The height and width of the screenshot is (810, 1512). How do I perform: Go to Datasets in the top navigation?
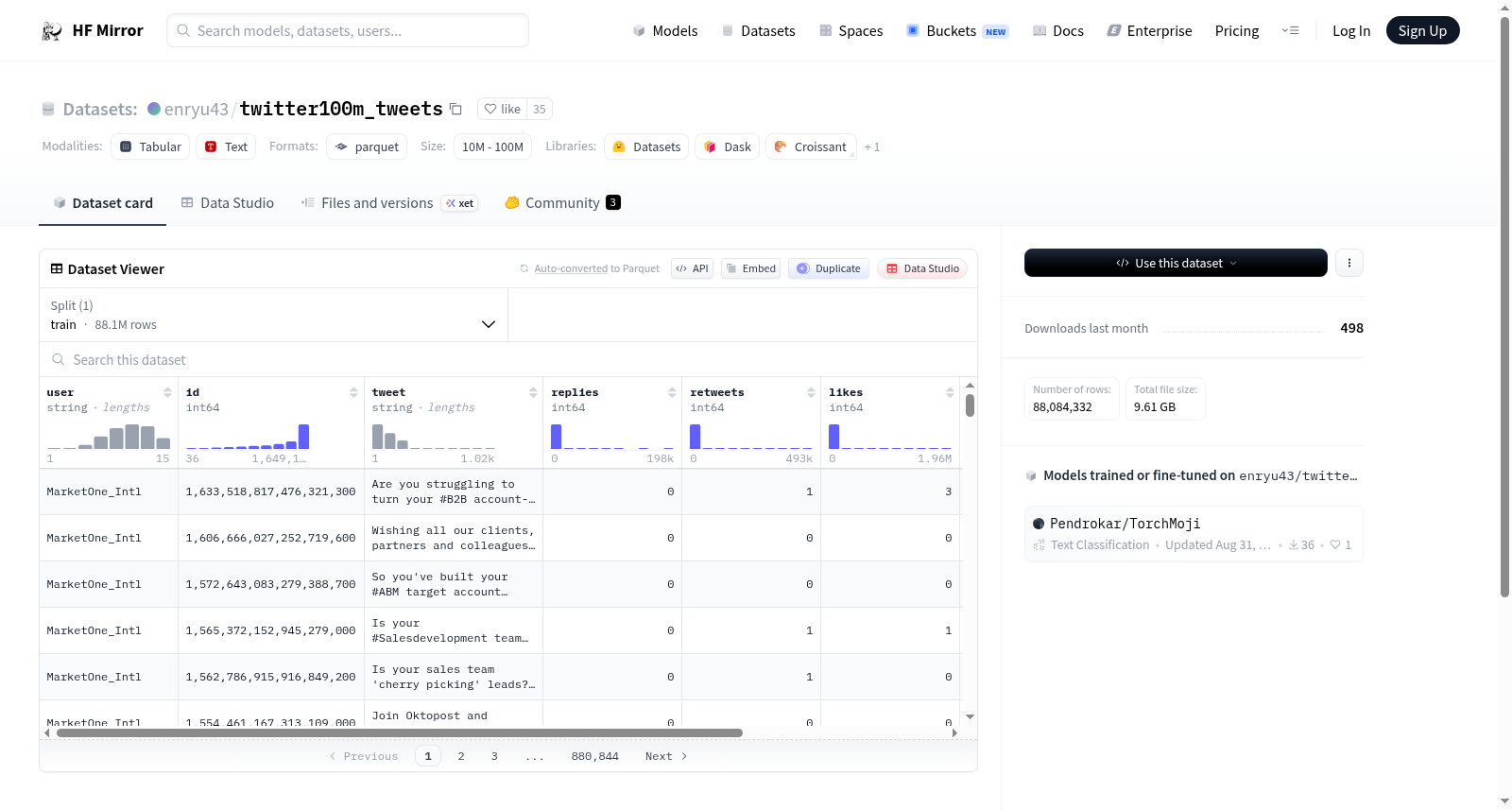pyautogui.click(x=758, y=30)
